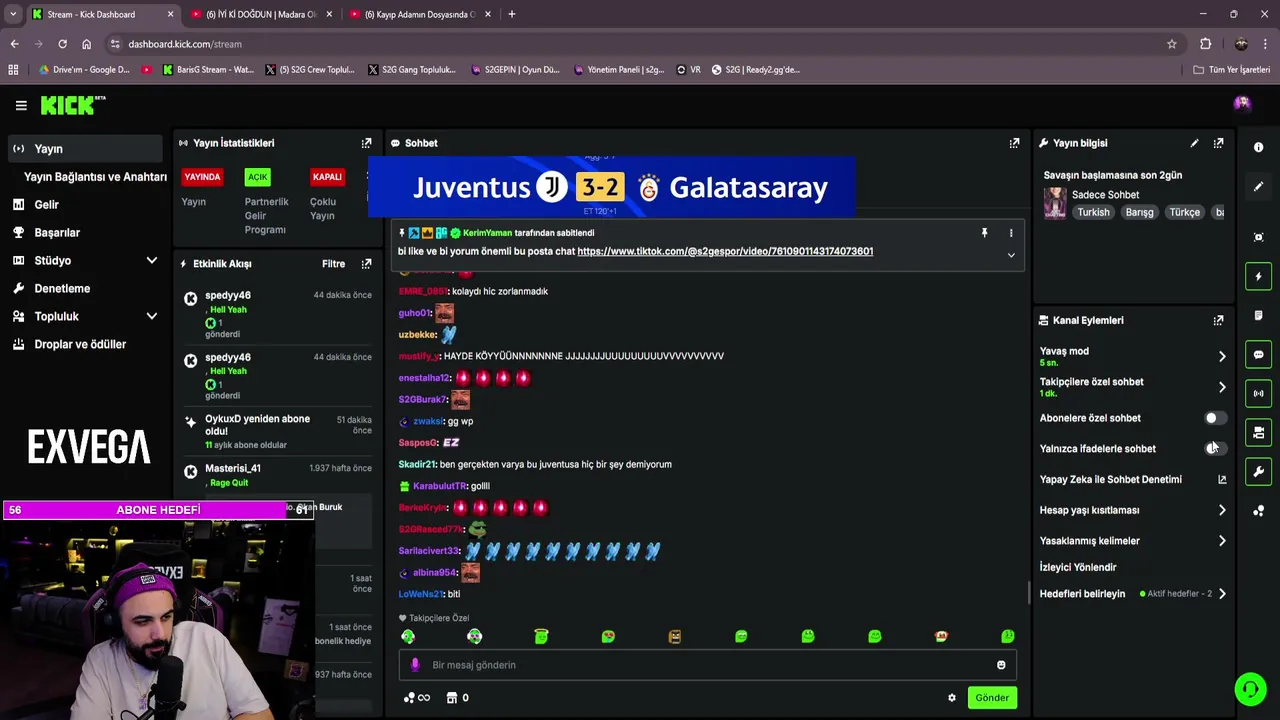Viewport: 1280px width, 720px height.
Task: Click the lightning bolt icon in right sidebar
Action: click(1258, 276)
